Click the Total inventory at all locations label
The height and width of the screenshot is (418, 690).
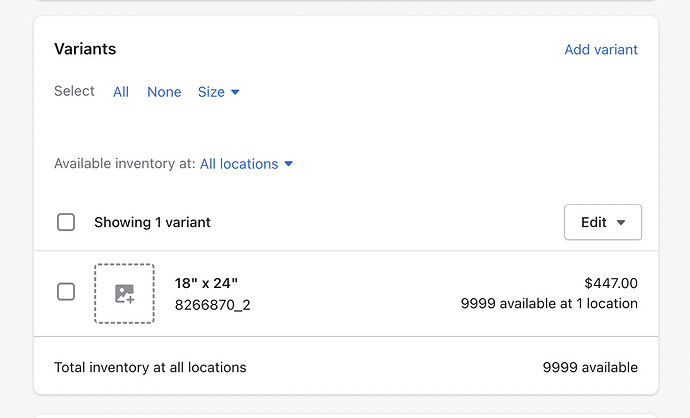coord(150,367)
